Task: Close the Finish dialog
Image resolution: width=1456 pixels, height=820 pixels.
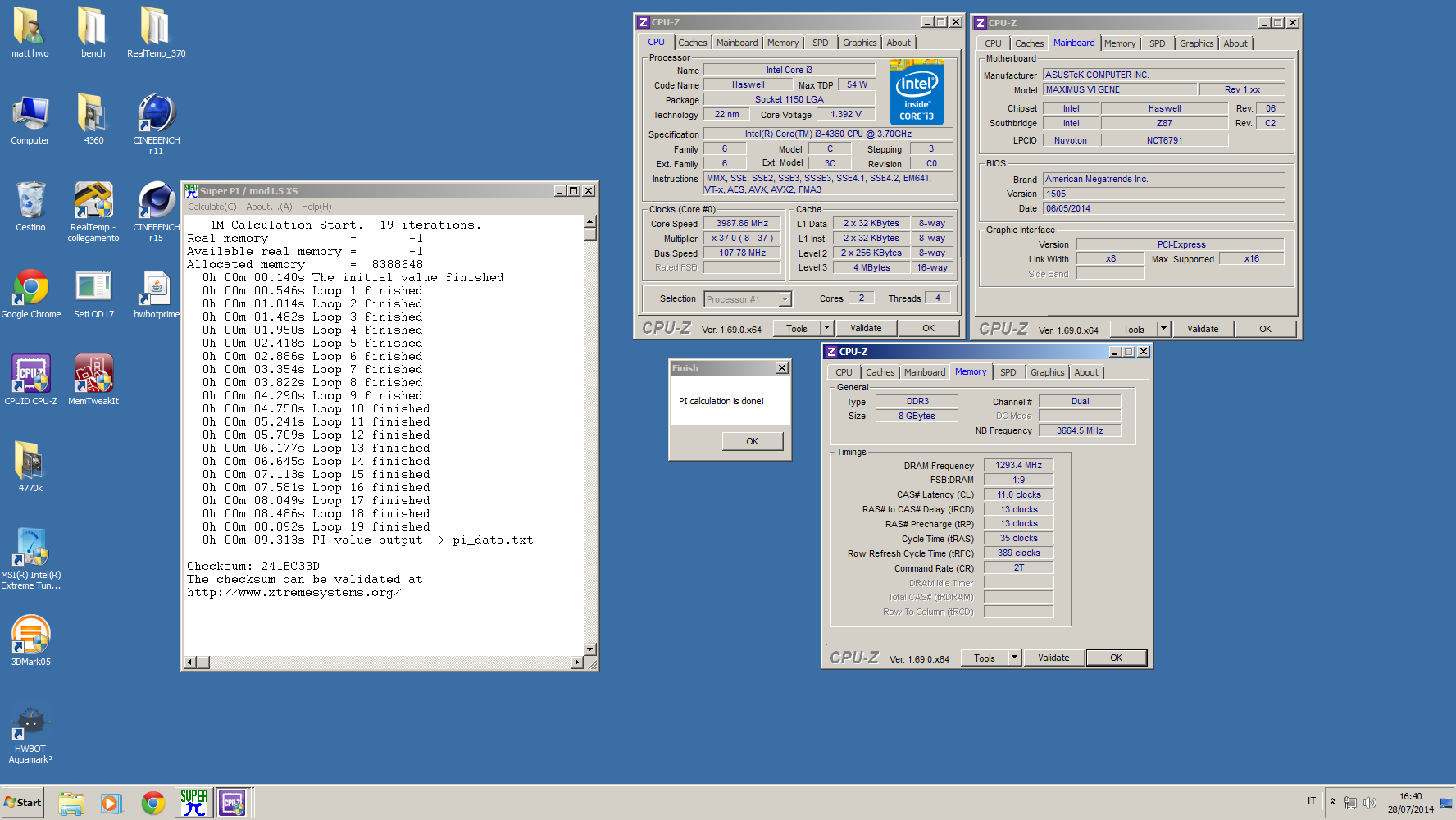Action: (x=782, y=368)
